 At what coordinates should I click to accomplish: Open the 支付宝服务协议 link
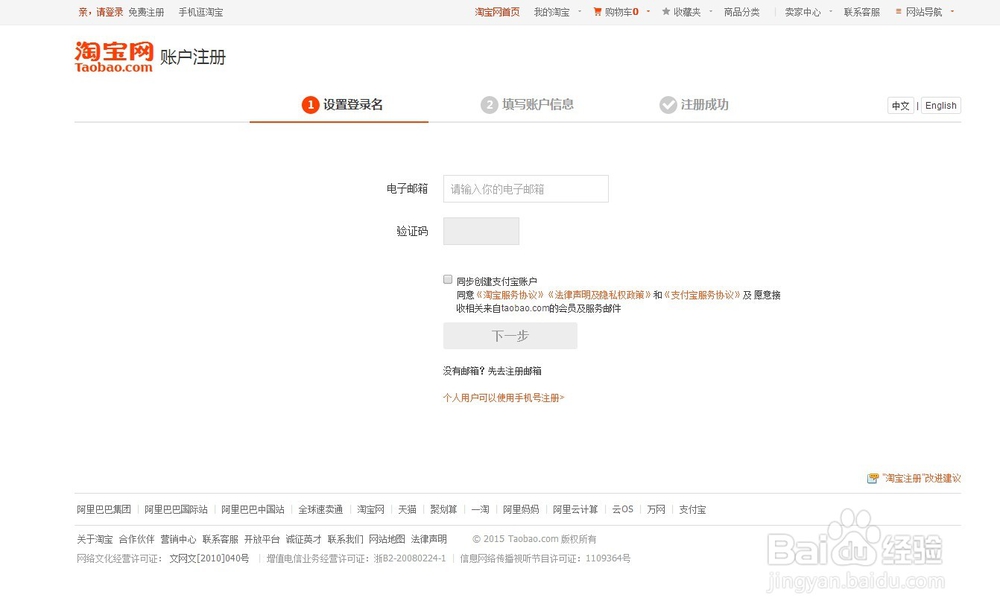click(x=702, y=295)
